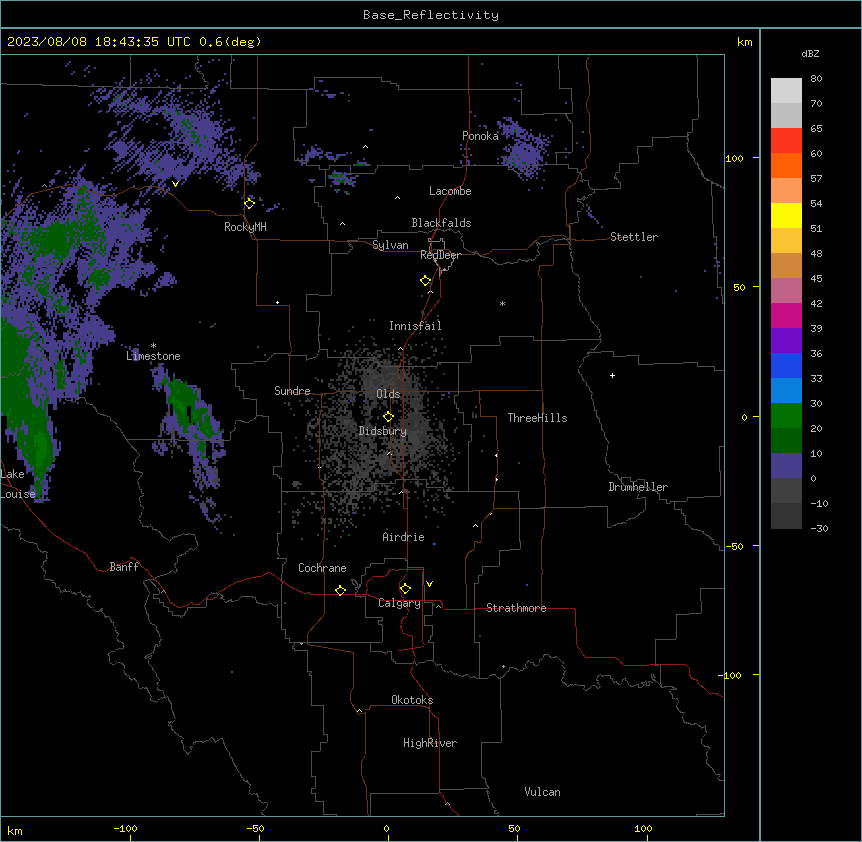Click the yellow diamond marker near RockyMH
862x842 pixels.
click(250, 204)
